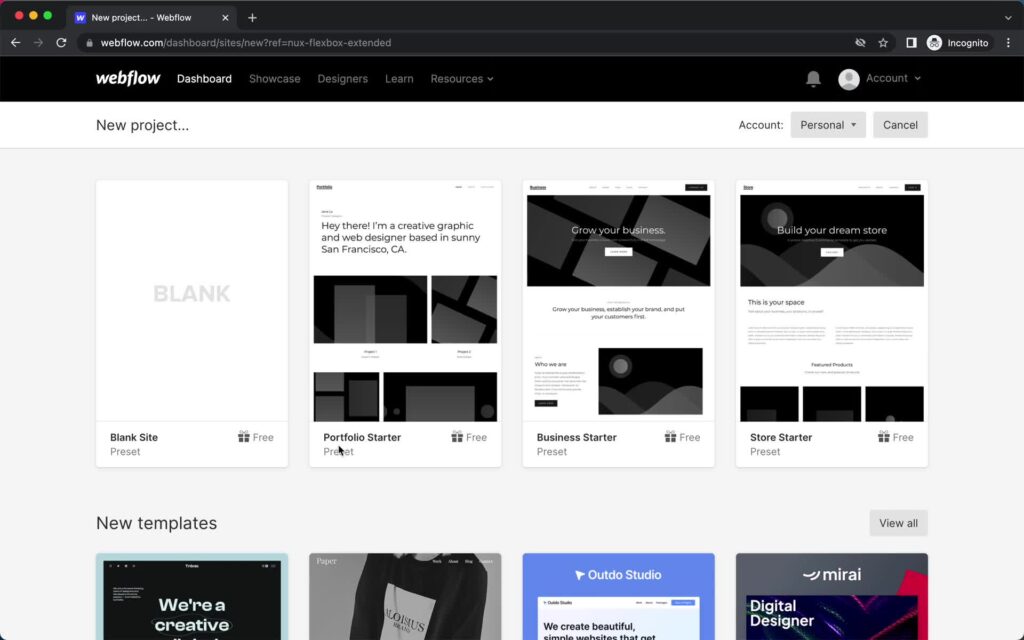Screen dimensions: 1024x640
Task: Click View all new templates
Action: pyautogui.click(x=898, y=523)
